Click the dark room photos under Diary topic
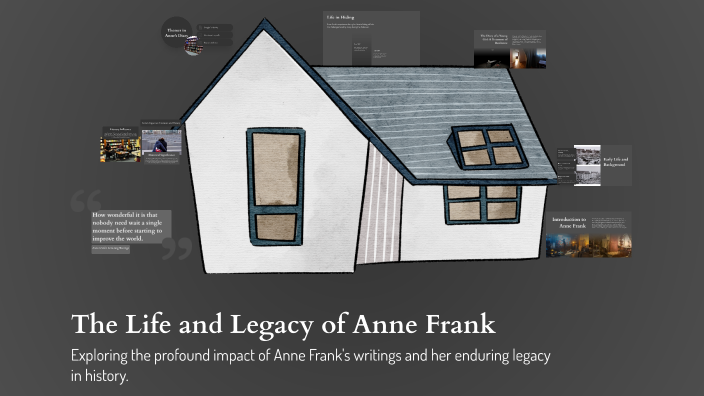This screenshot has width=704, height=396. pos(510,57)
